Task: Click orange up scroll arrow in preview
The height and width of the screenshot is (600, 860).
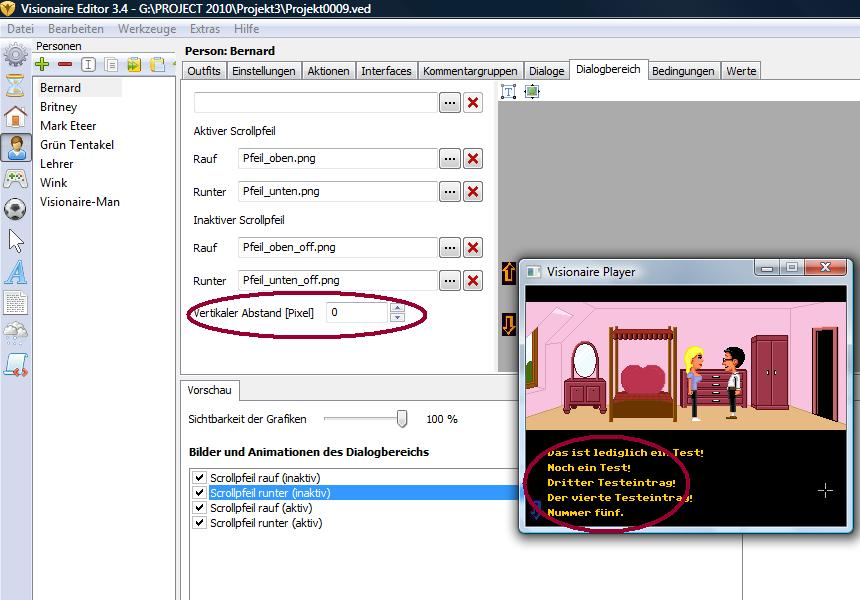Action: point(508,273)
